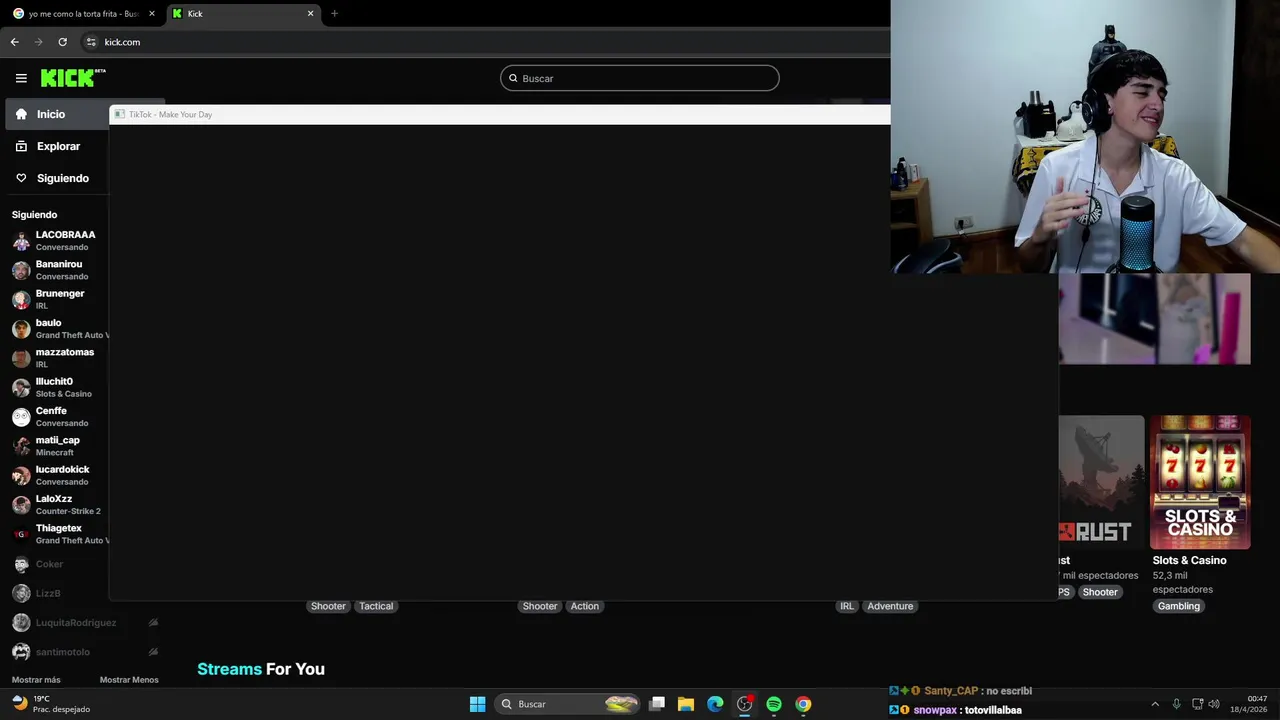
Task: Open File Explorer from the taskbar
Action: (x=686, y=704)
